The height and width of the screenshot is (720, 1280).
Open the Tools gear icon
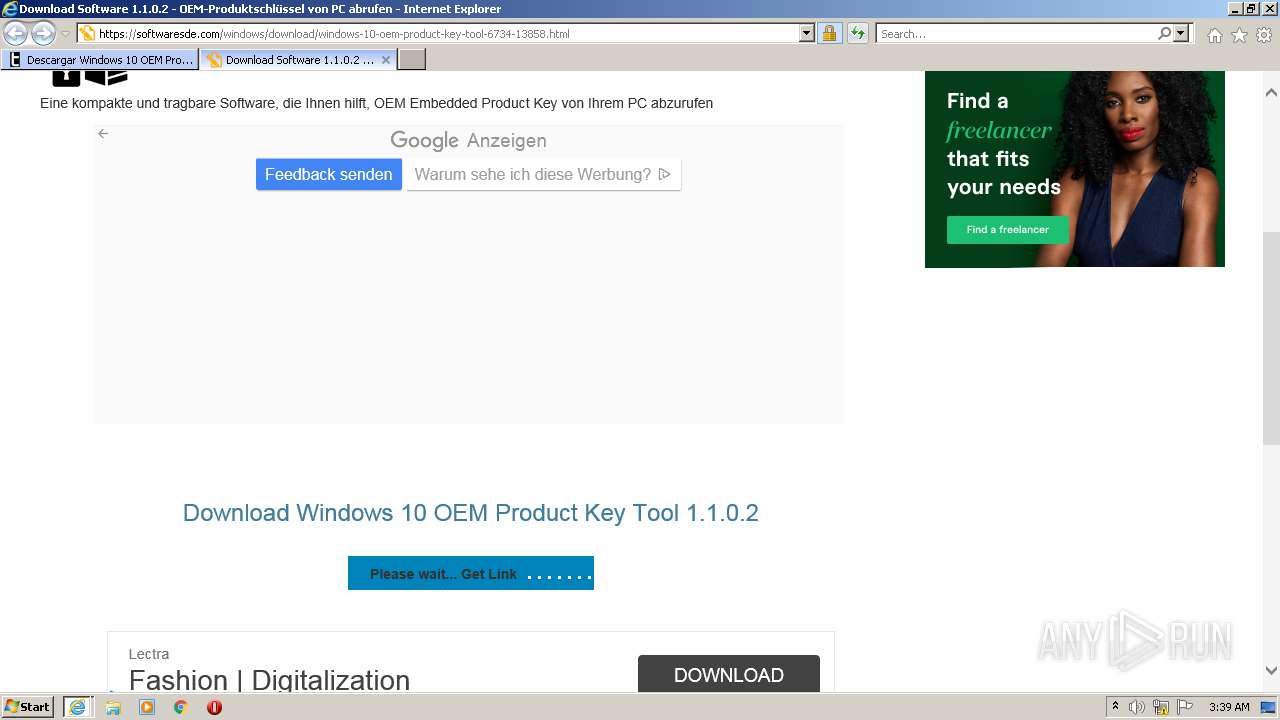[x=1264, y=35]
